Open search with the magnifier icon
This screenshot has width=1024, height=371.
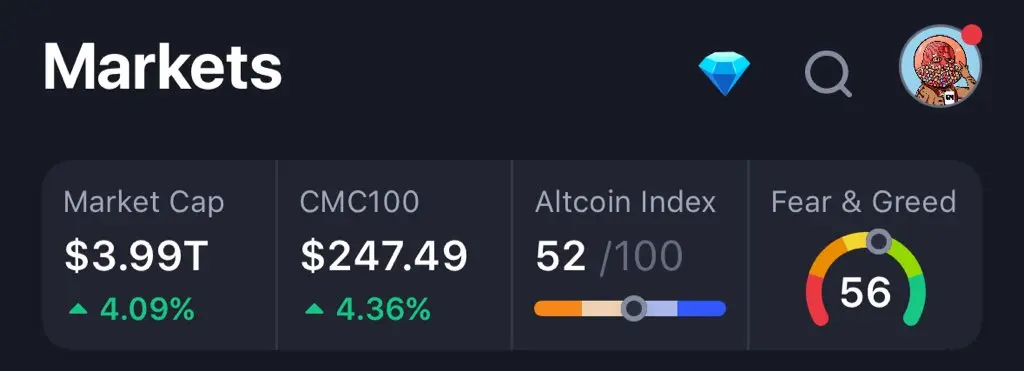[x=828, y=74]
